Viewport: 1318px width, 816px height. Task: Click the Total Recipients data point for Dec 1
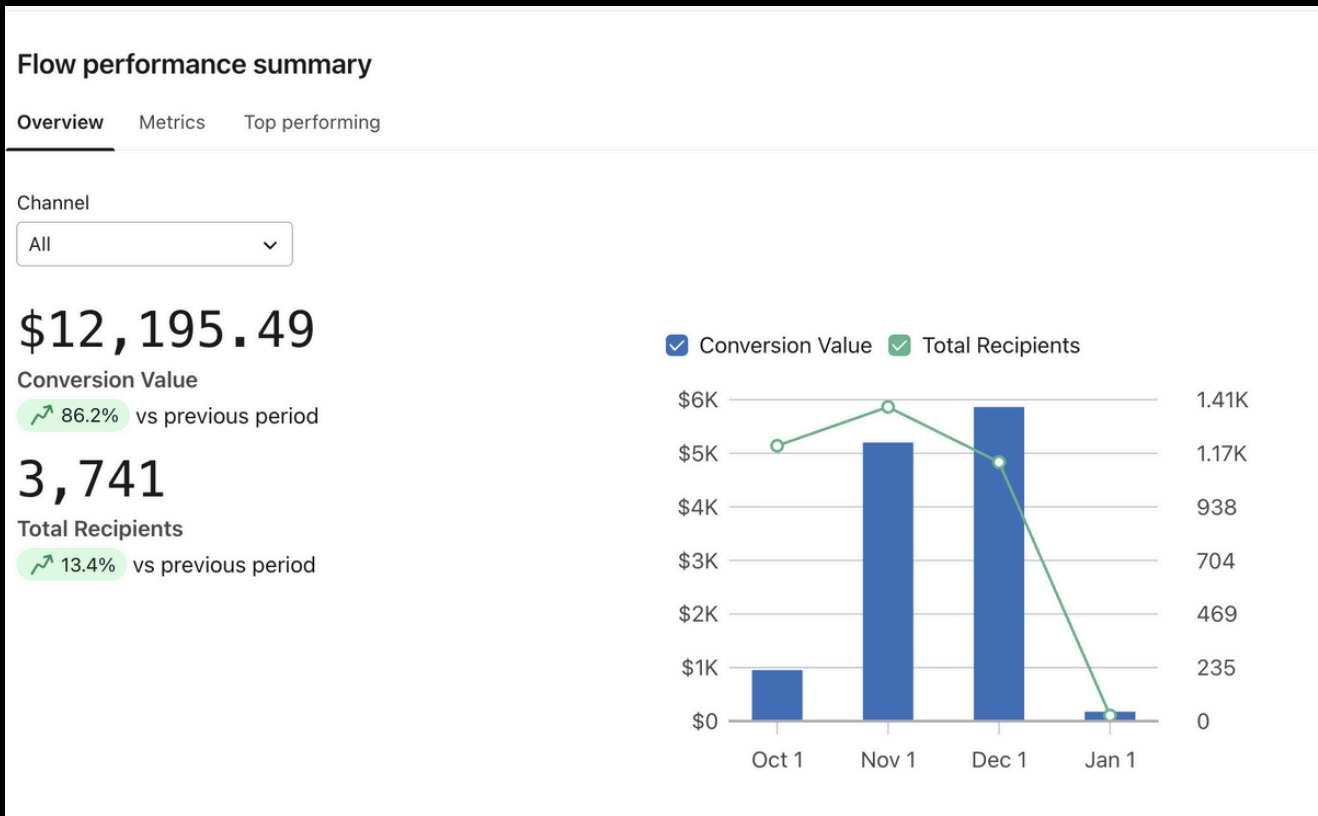click(x=999, y=462)
